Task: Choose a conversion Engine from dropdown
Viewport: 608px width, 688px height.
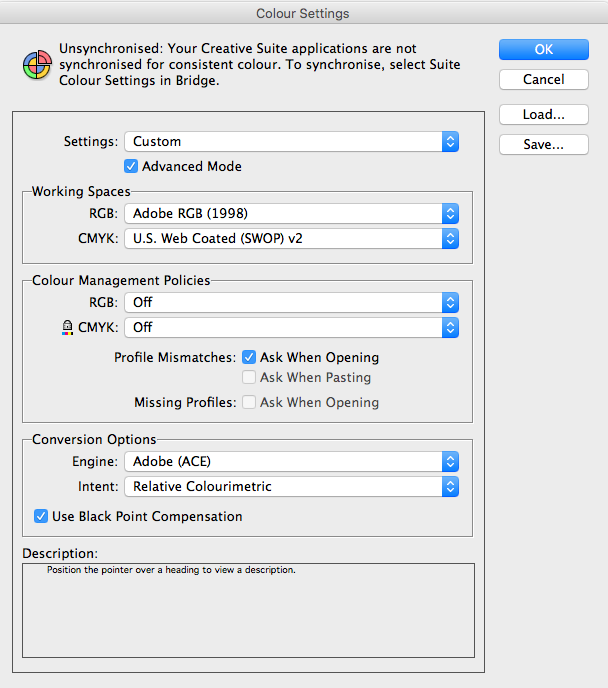Action: coord(291,462)
